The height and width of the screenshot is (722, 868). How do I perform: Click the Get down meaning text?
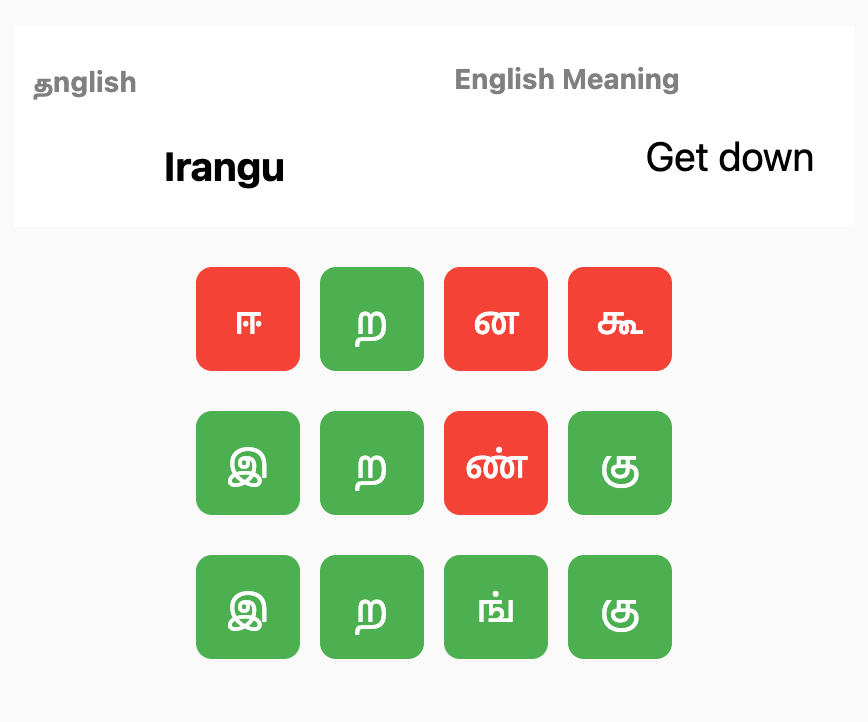(729, 157)
